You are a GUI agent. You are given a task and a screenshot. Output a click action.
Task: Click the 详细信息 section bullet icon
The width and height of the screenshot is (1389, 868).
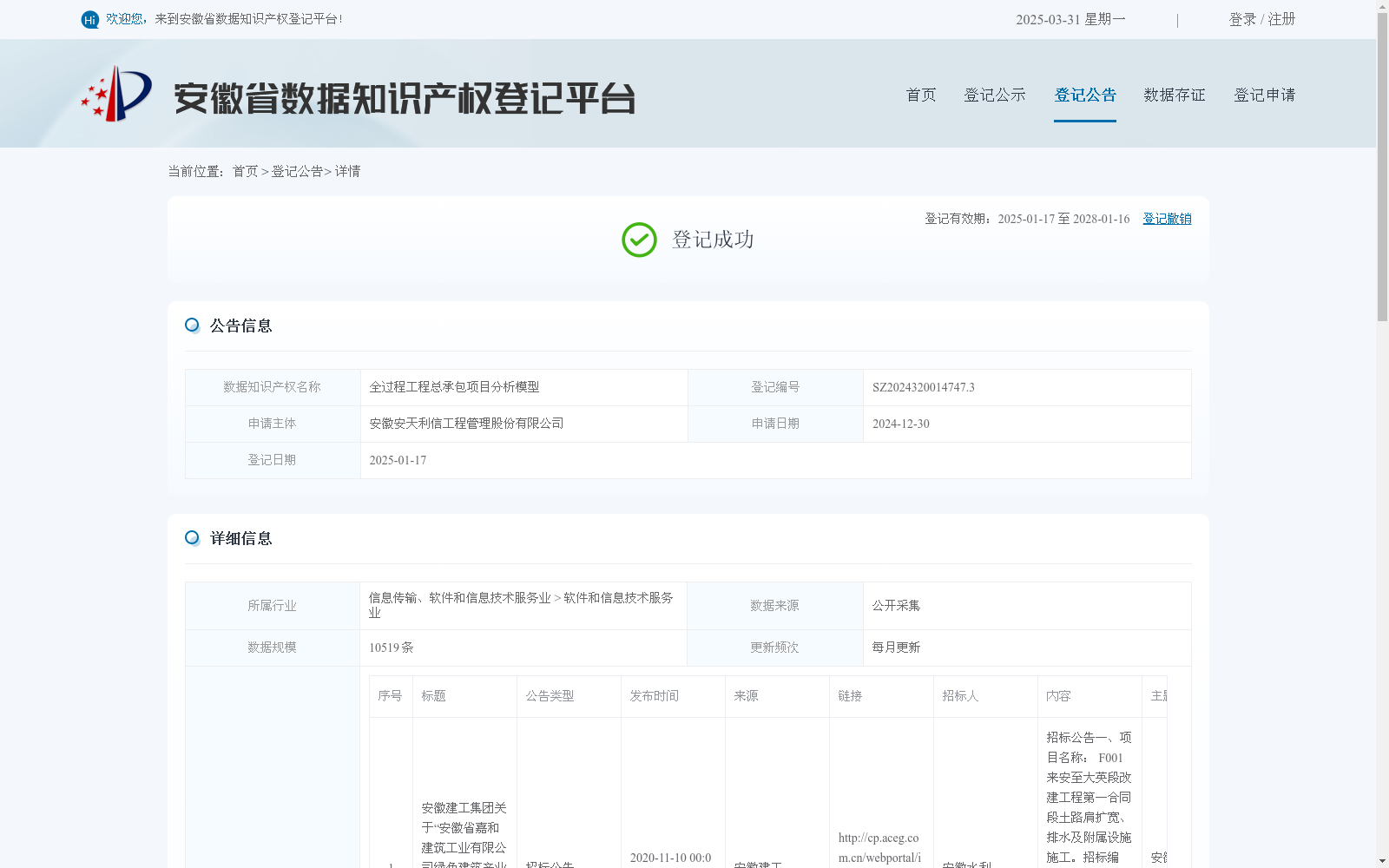pyautogui.click(x=192, y=538)
